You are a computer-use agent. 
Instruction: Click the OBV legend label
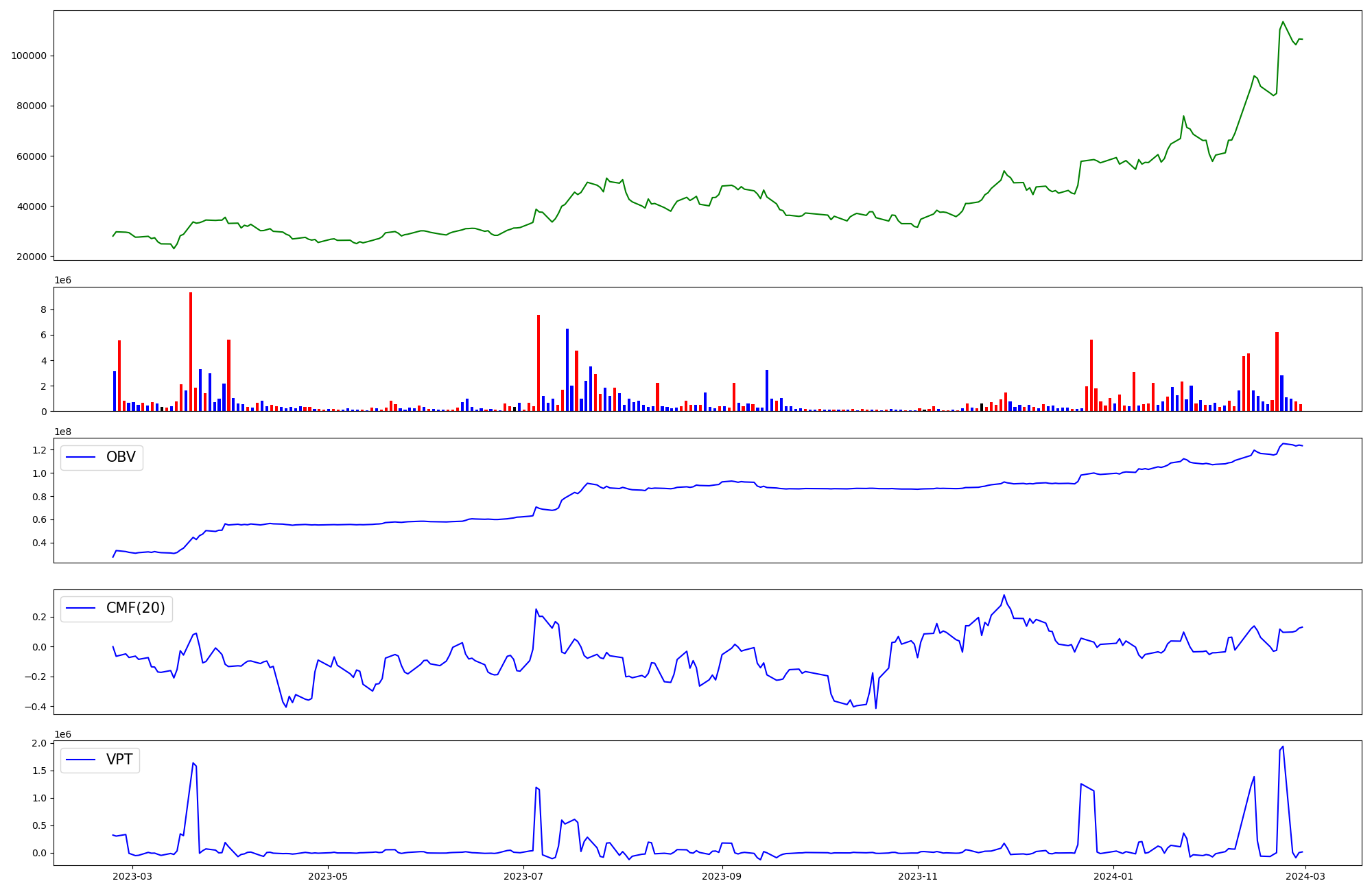click(121, 457)
